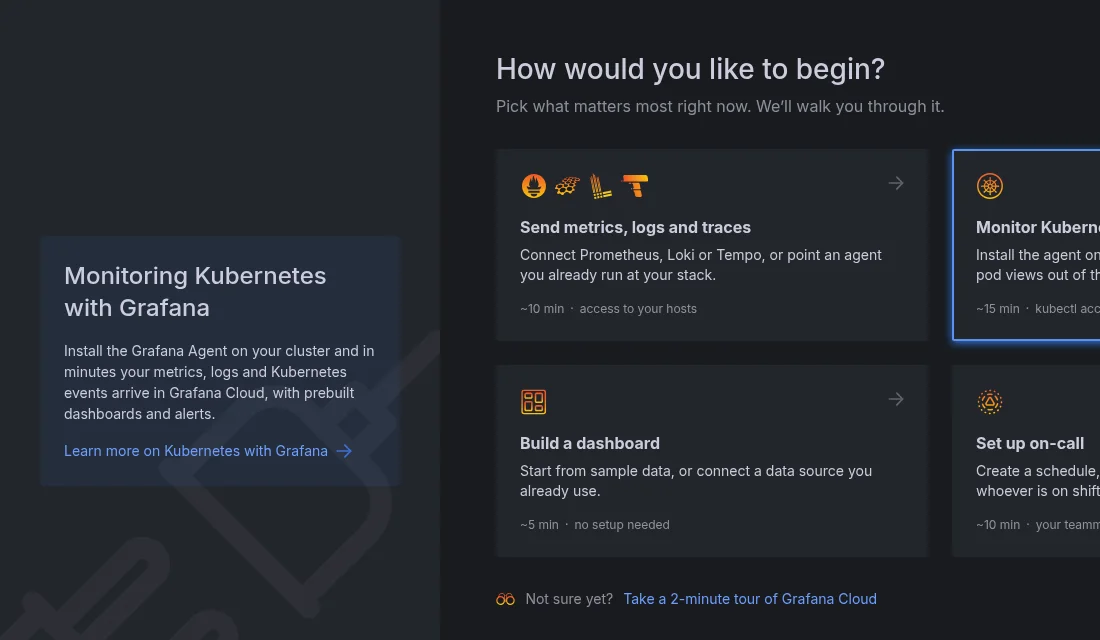Click Build a dashboard card description text
The width and height of the screenshot is (1100, 640).
[695, 481]
